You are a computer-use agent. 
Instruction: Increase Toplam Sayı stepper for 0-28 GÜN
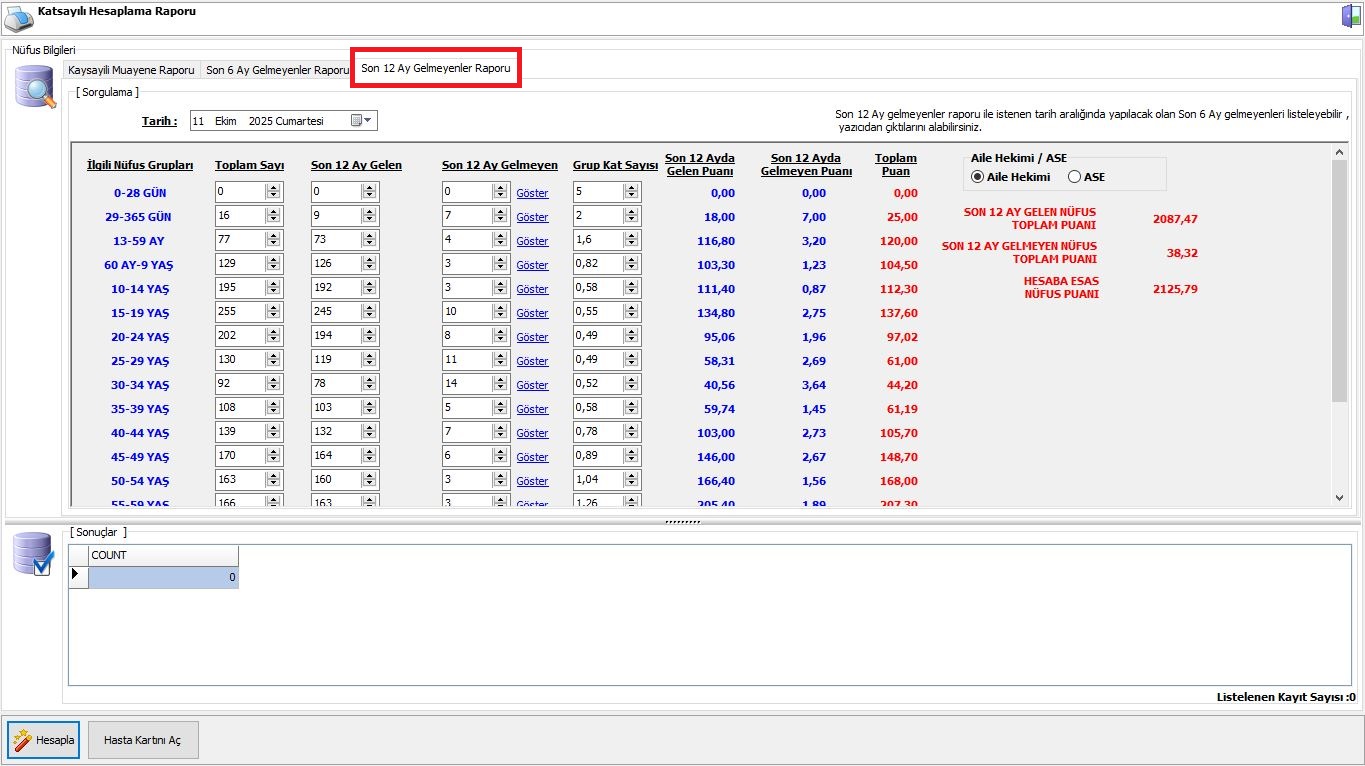(273, 188)
